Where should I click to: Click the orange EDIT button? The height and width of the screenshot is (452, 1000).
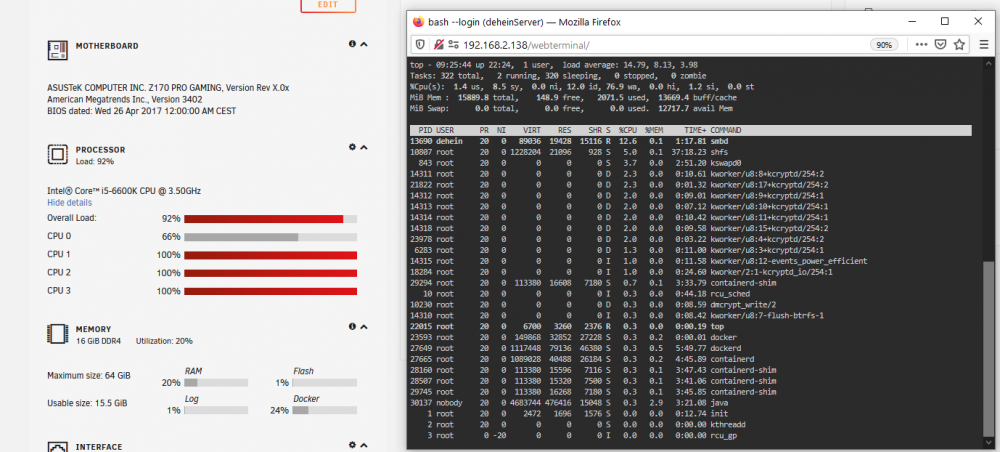pyautogui.click(x=328, y=5)
